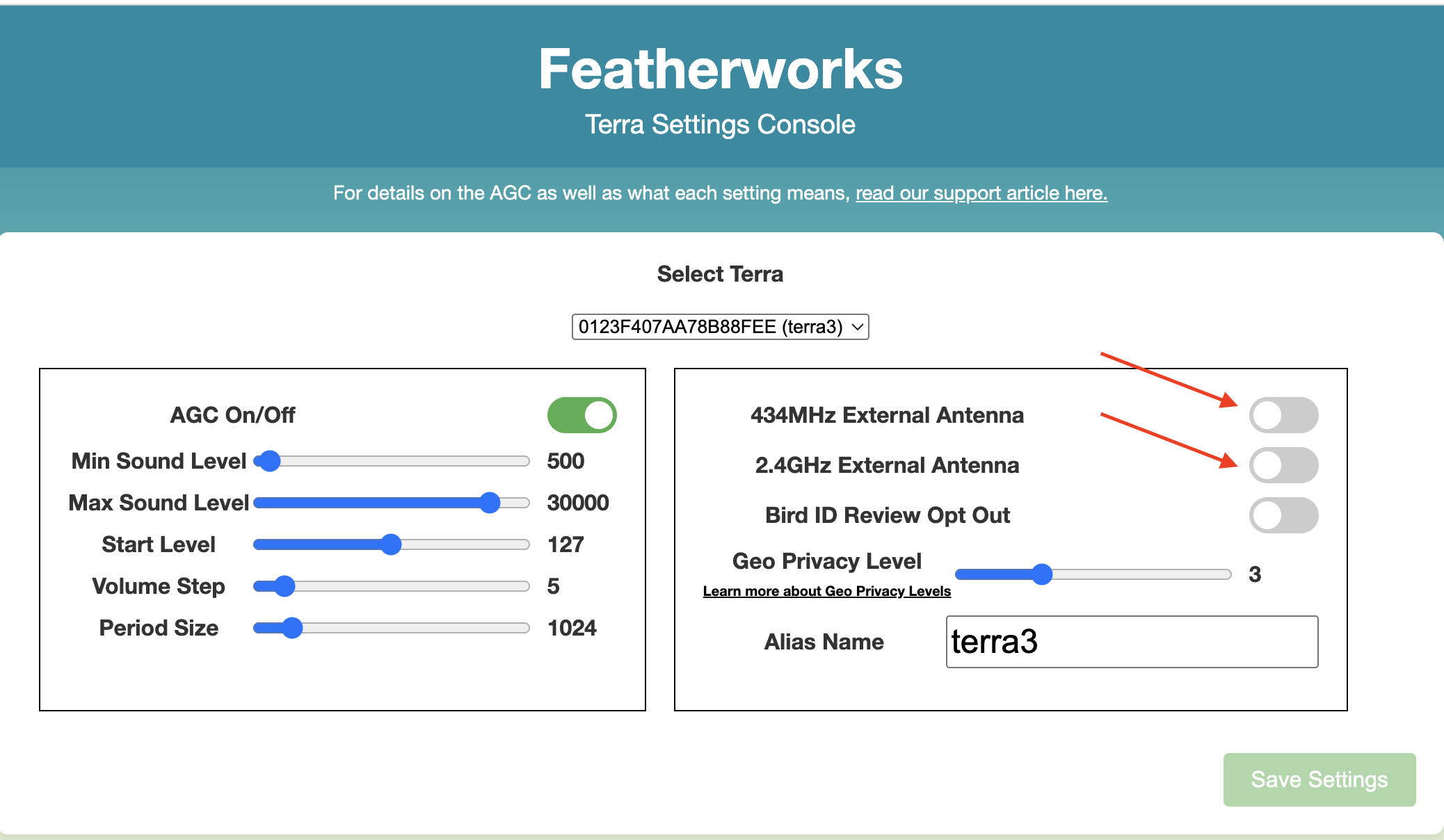1444x840 pixels.
Task: Click the Alias Name text field
Action: pyautogui.click(x=1132, y=642)
